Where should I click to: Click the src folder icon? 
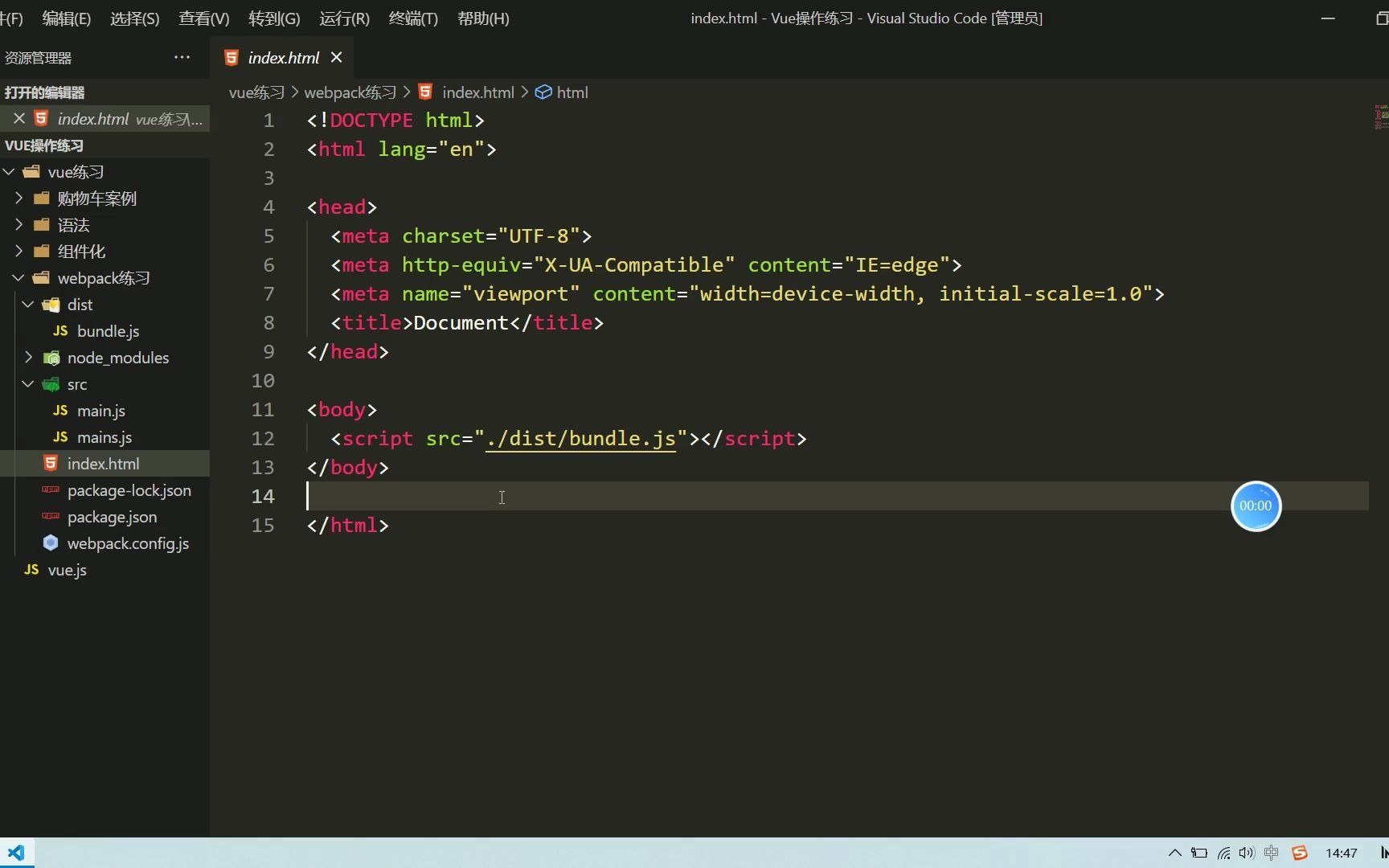(51, 384)
